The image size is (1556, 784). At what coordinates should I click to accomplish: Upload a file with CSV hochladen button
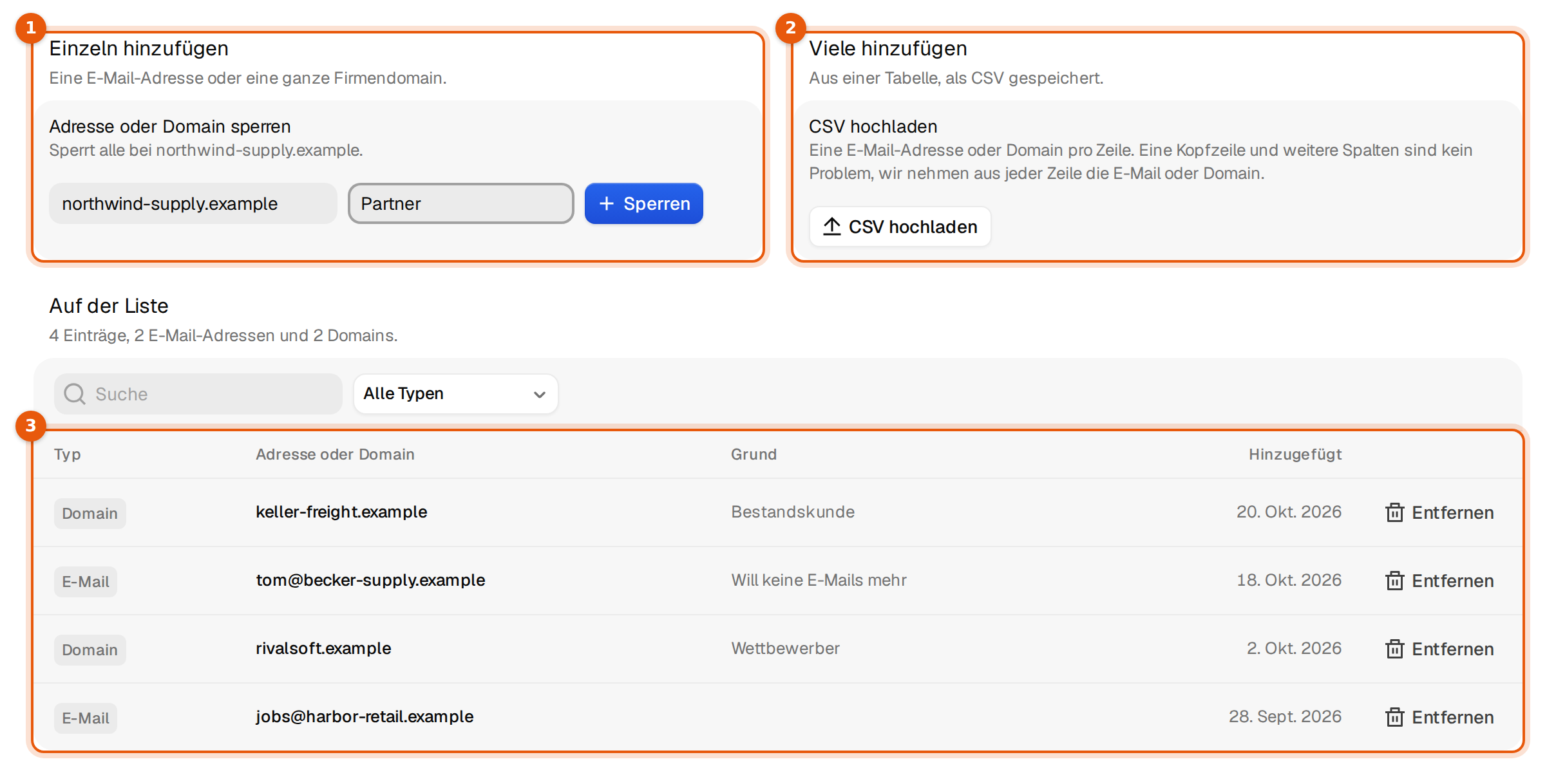click(x=900, y=227)
